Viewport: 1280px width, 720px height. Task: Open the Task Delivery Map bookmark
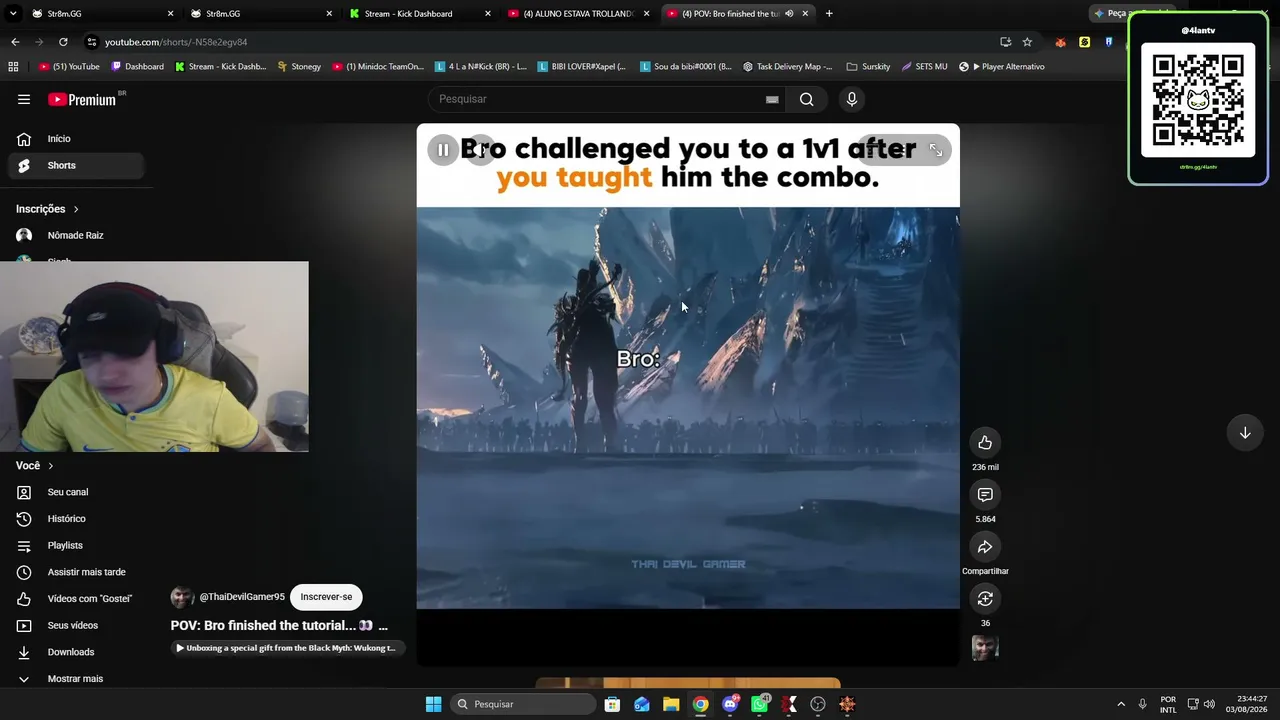point(788,67)
